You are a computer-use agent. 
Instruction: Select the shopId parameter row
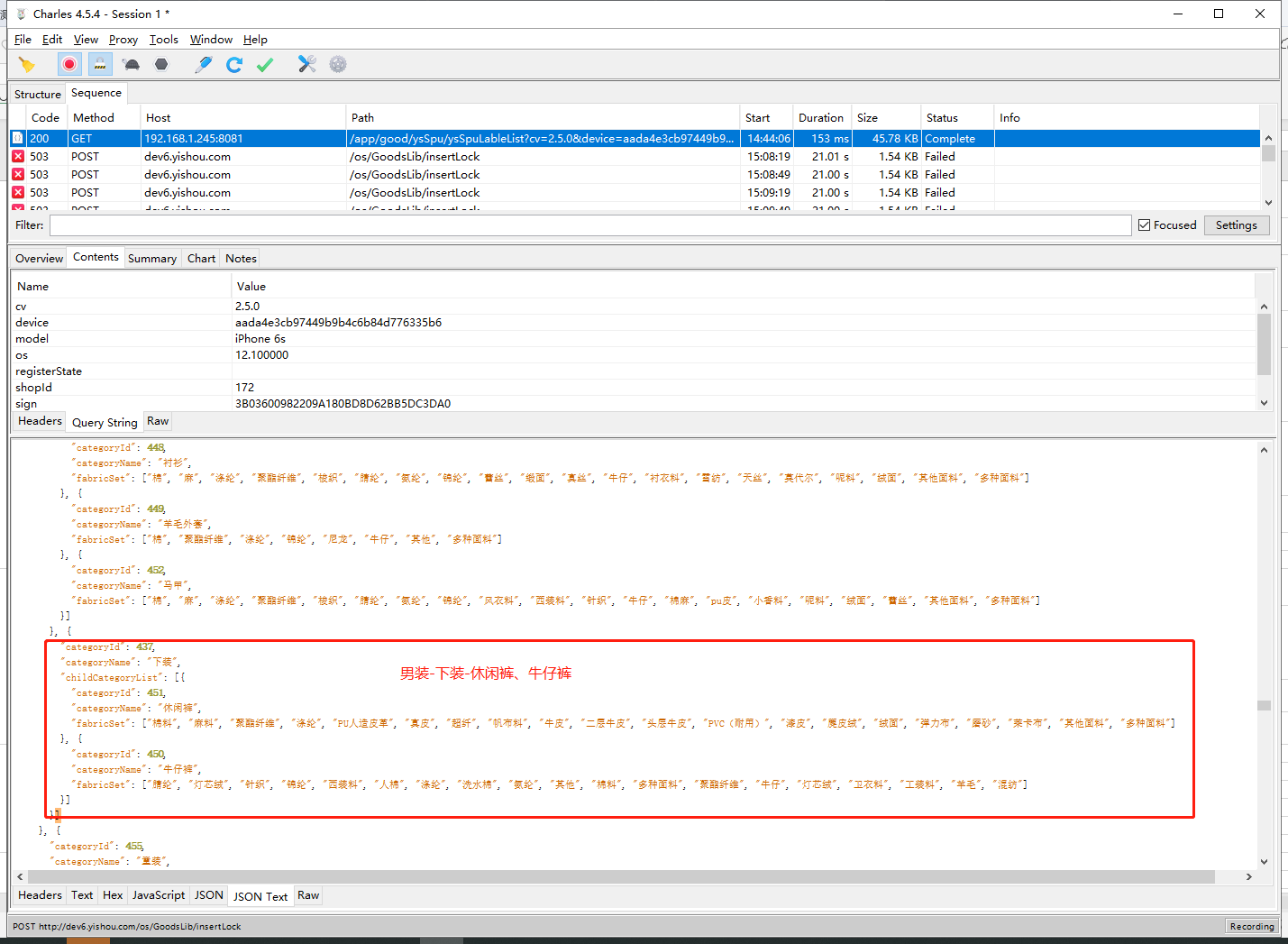point(633,387)
